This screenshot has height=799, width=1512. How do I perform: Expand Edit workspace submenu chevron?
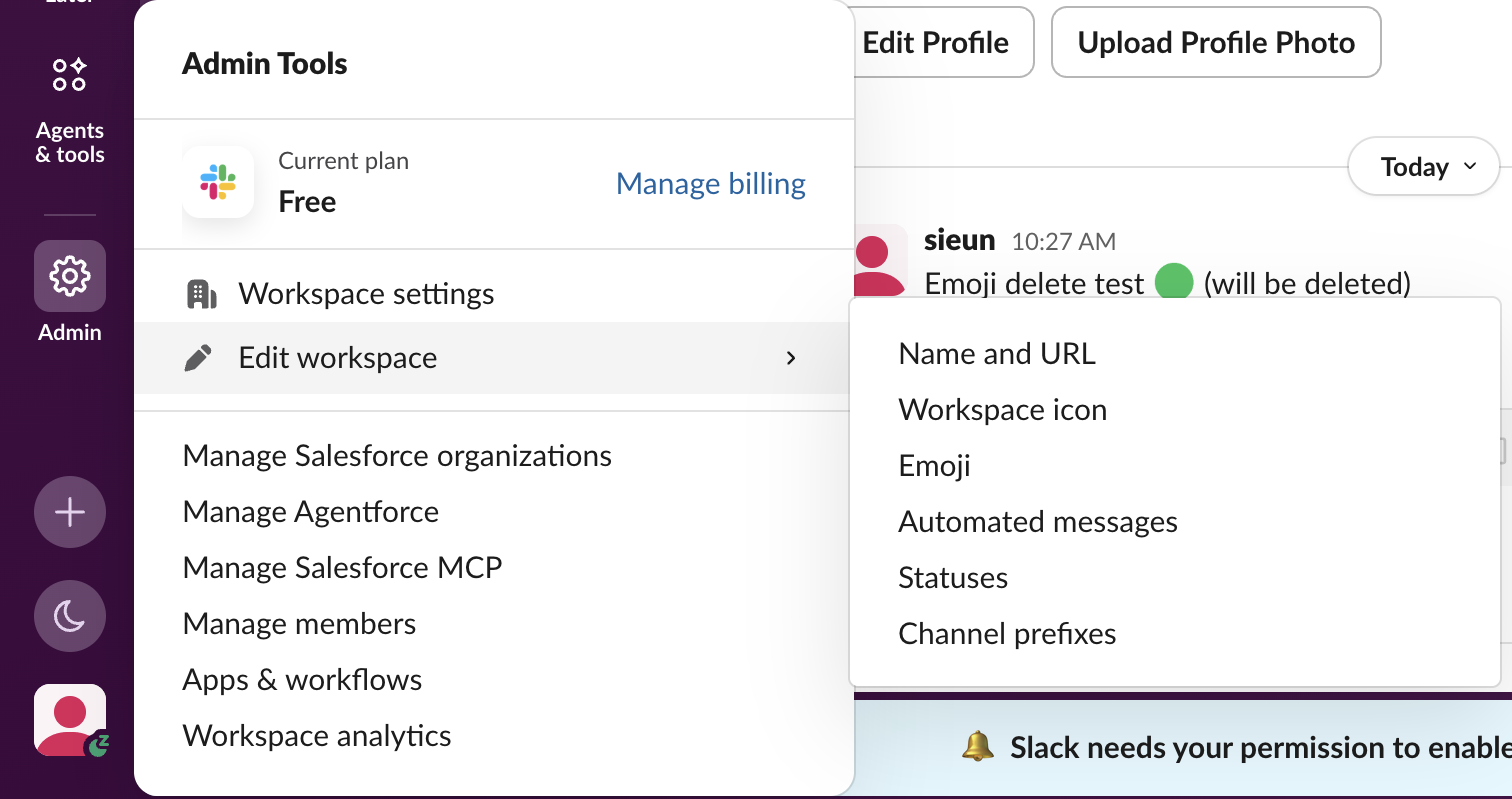[791, 358]
